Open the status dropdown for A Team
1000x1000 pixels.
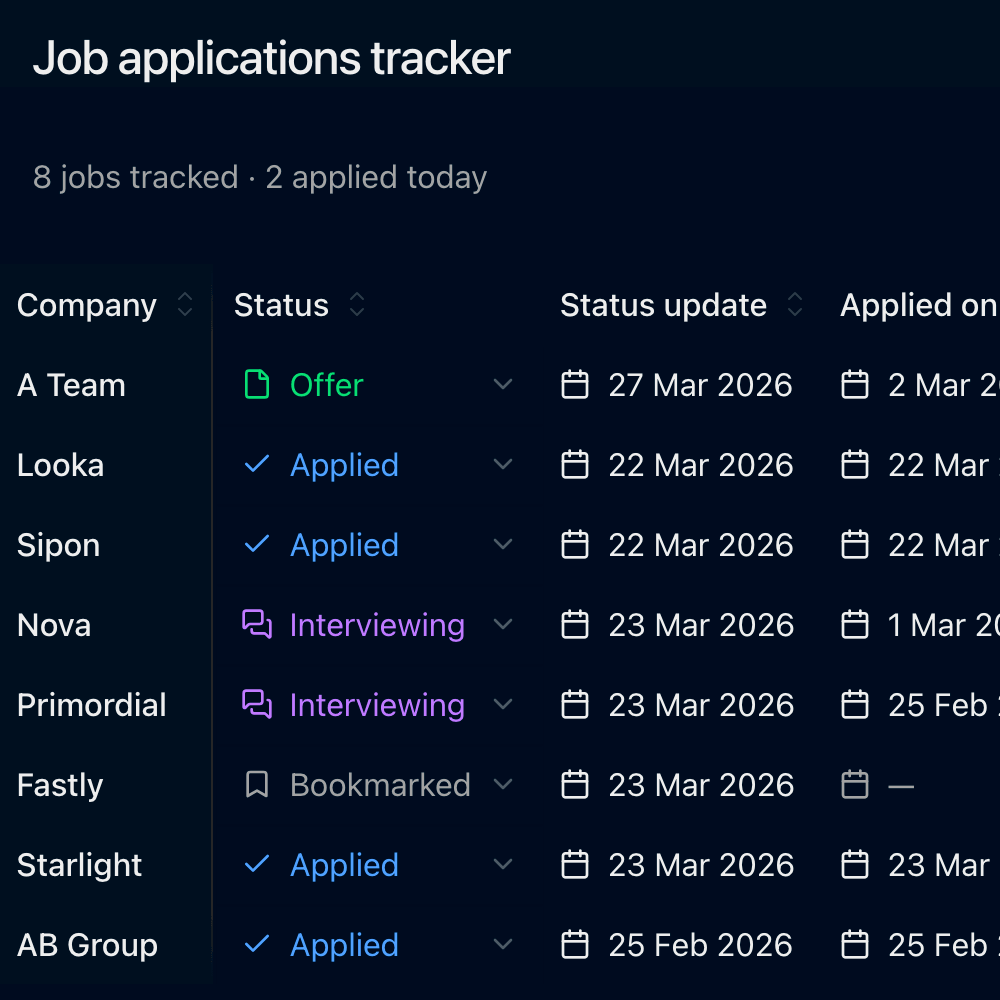503,384
